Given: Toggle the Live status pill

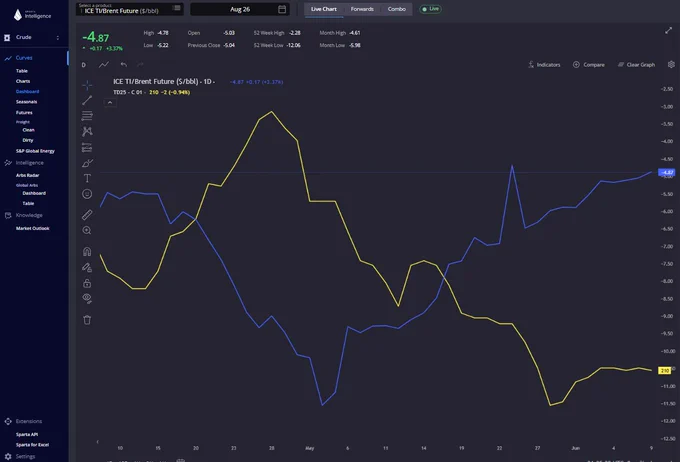Looking at the screenshot, I should tap(430, 9).
